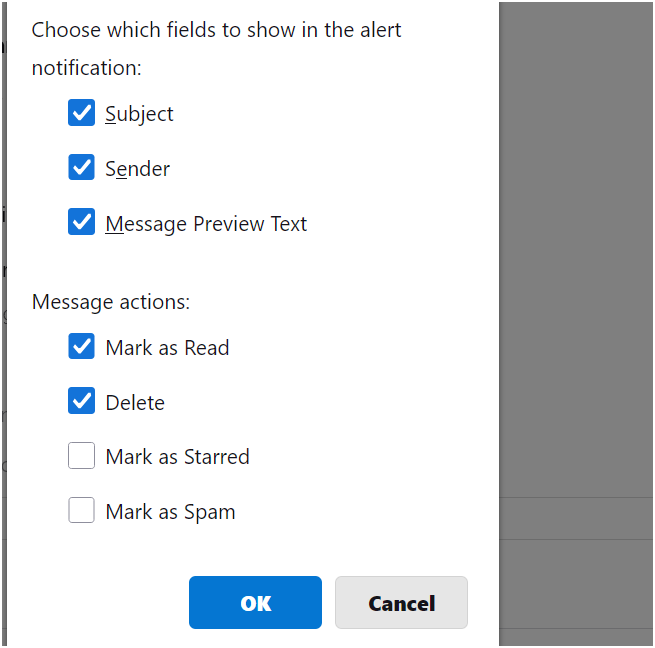Click the Message actions heading
The width and height of the screenshot is (655, 648).
(x=111, y=301)
